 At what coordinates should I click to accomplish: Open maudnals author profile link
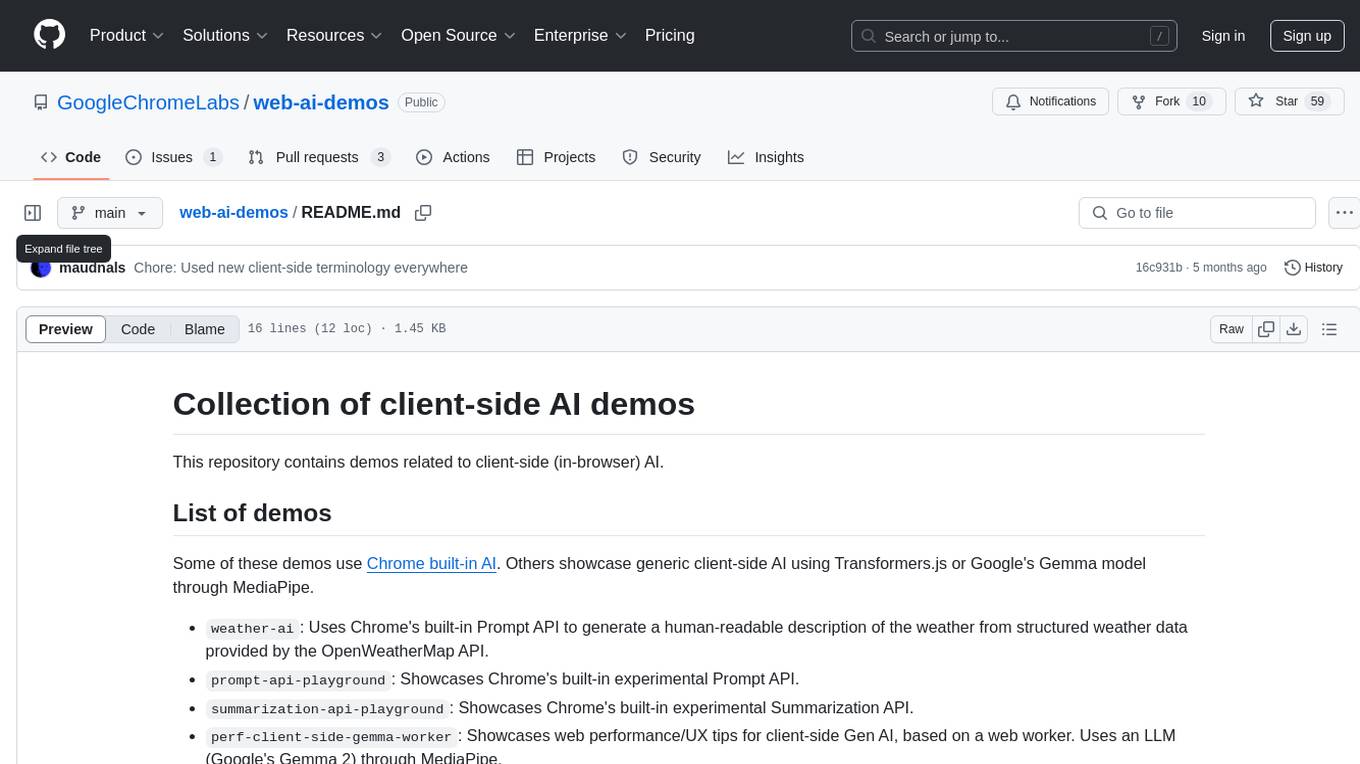(x=92, y=267)
